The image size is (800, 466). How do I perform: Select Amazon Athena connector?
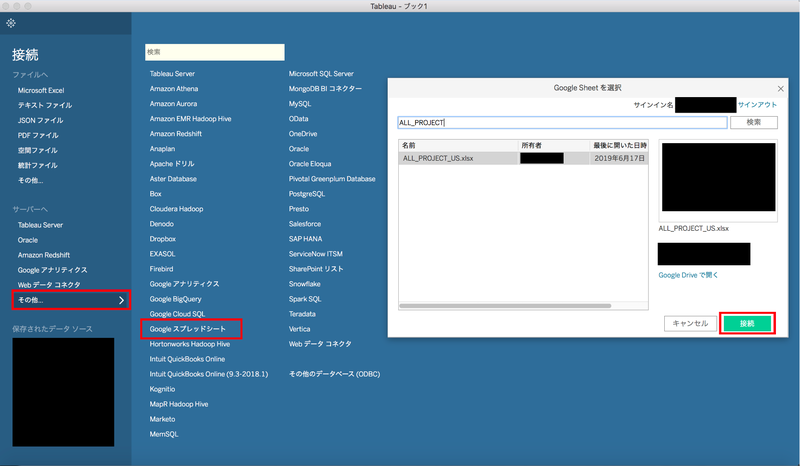click(174, 89)
